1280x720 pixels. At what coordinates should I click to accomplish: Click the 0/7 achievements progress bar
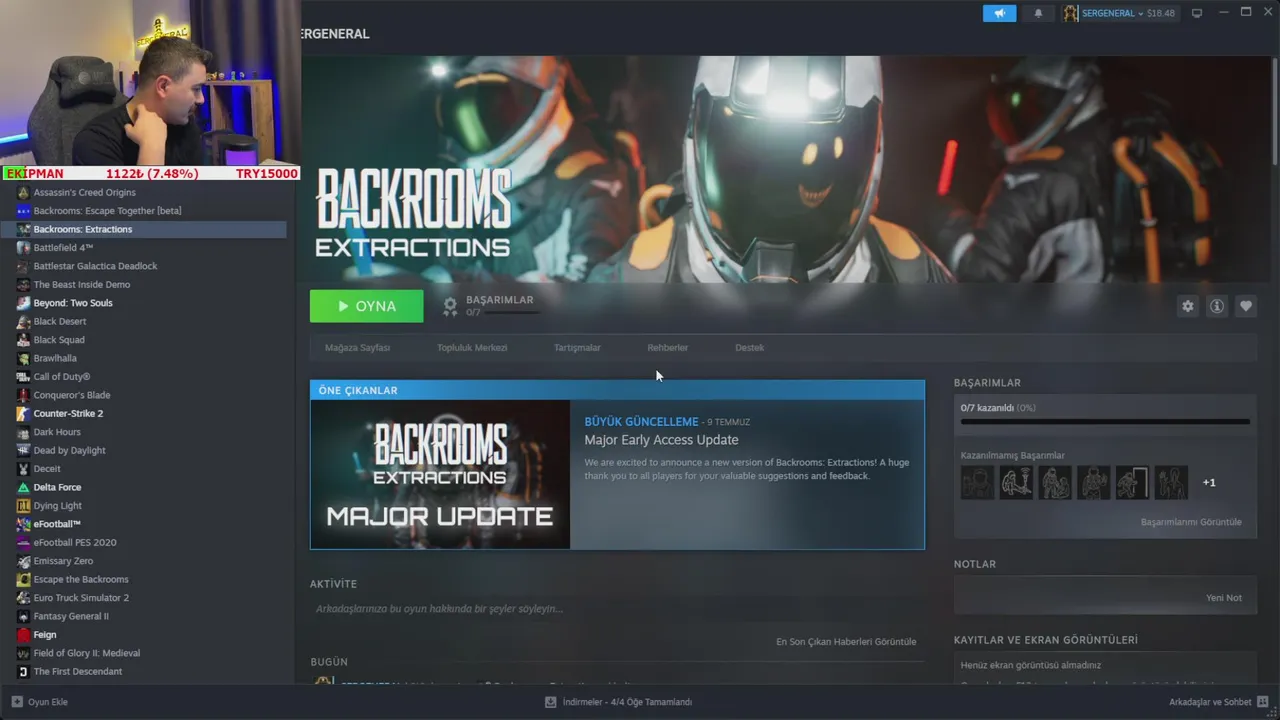point(1105,422)
